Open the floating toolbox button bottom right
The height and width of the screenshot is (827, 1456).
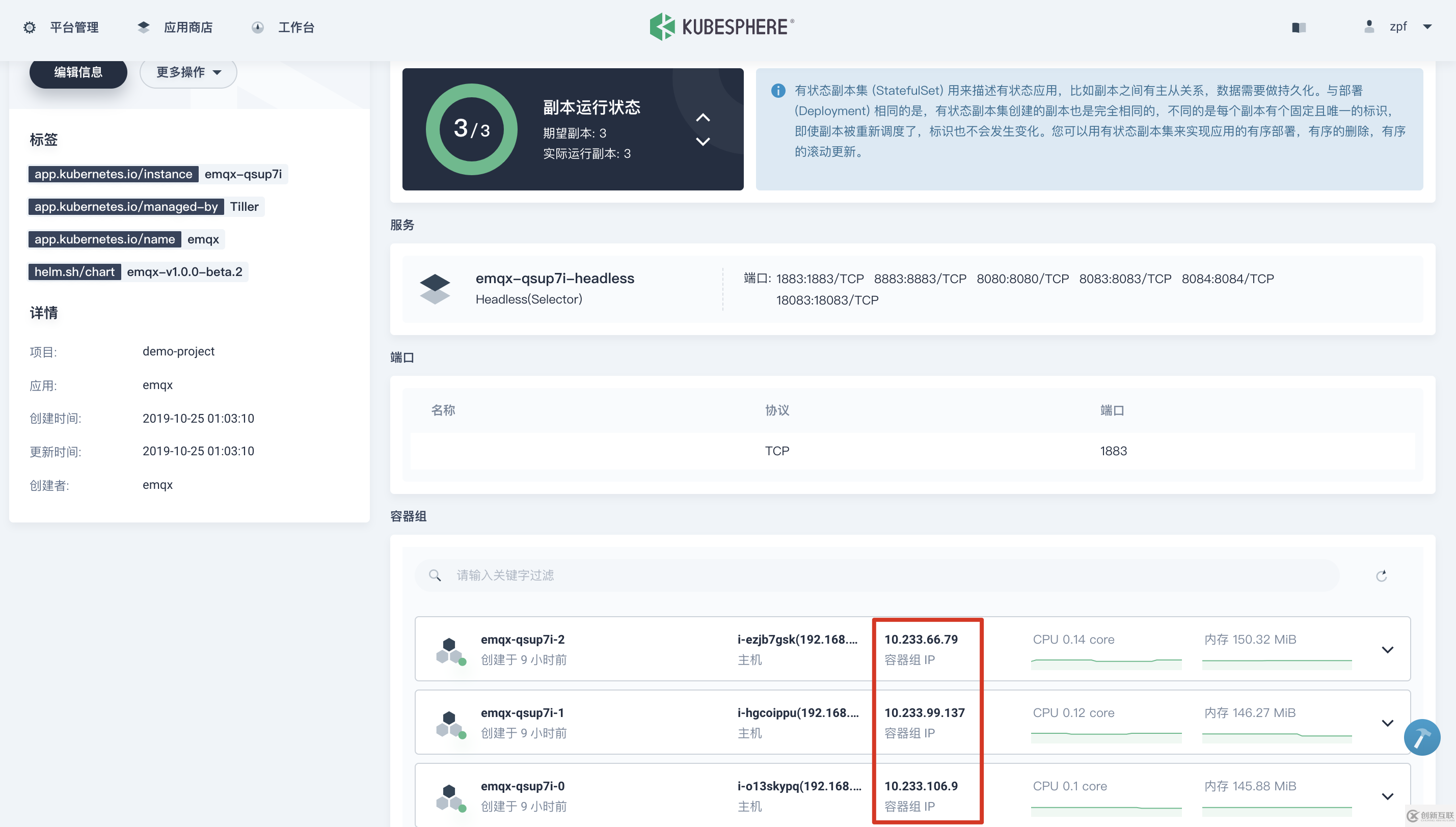click(1422, 737)
